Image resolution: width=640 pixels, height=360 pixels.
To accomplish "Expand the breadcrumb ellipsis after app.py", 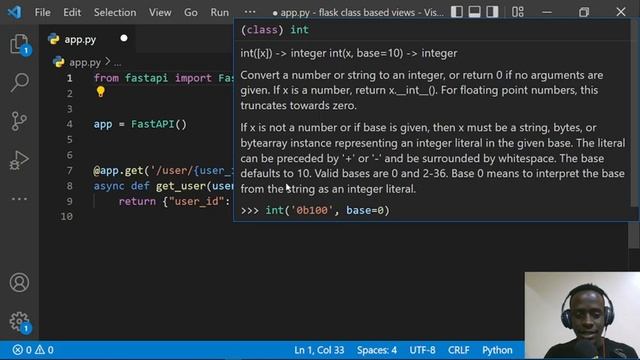I will click(118, 63).
